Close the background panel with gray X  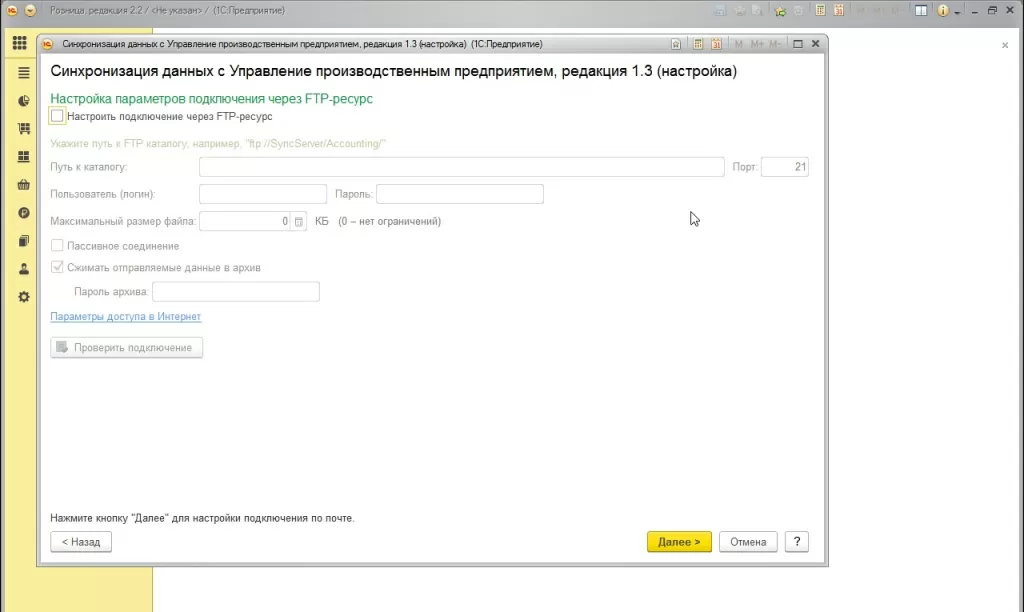(x=1005, y=45)
